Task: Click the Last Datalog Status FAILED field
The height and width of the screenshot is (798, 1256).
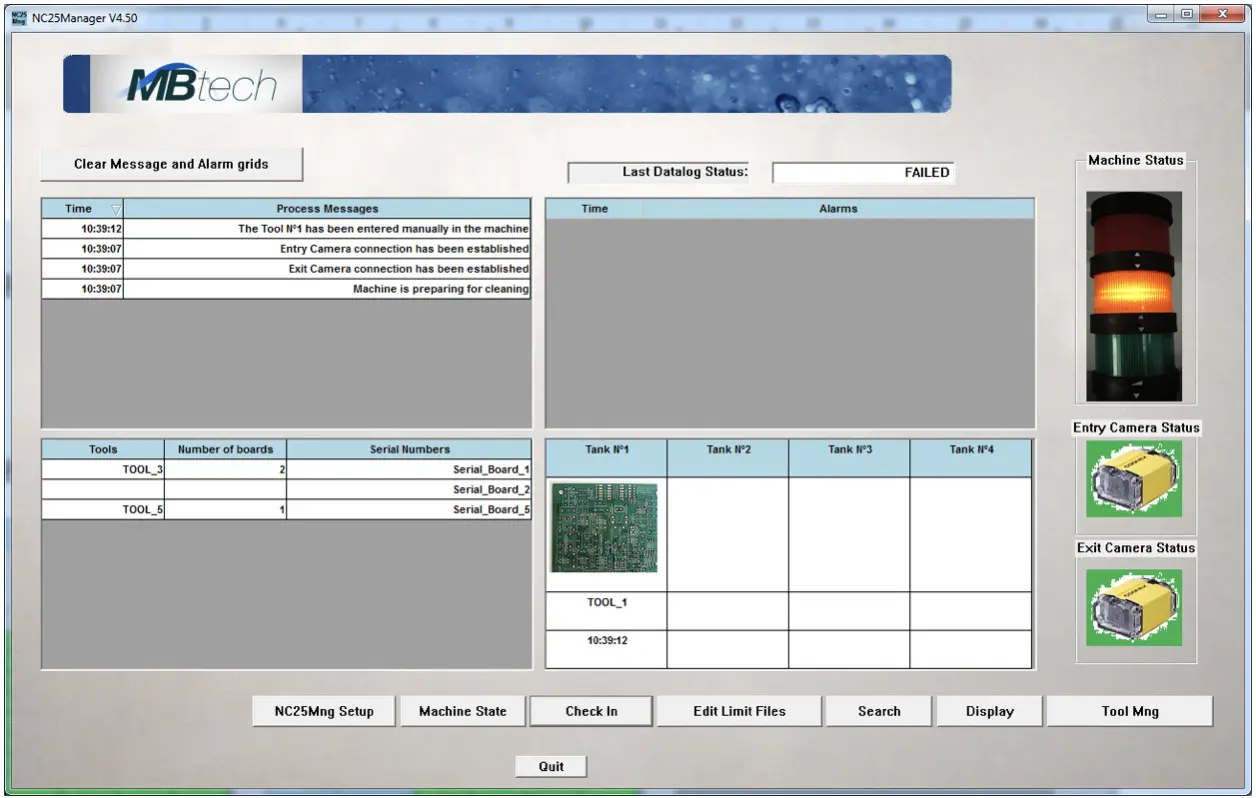Action: (862, 173)
